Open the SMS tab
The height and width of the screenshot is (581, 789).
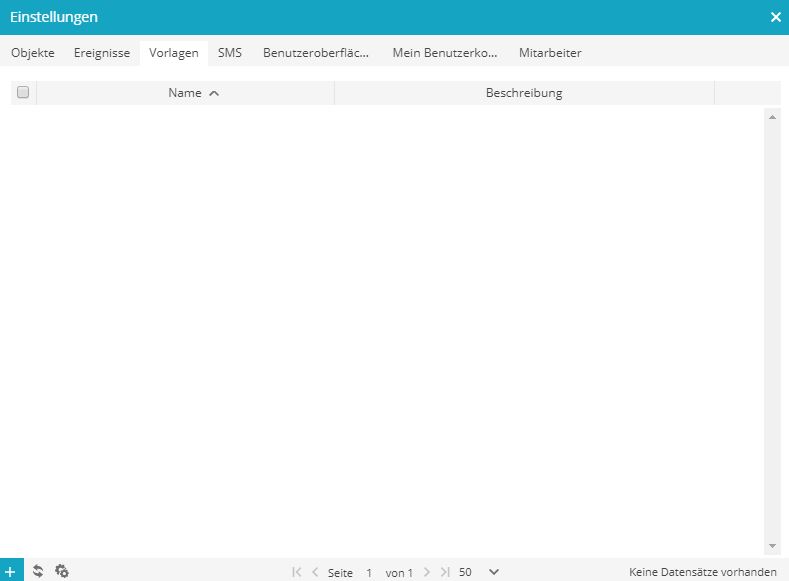point(230,53)
